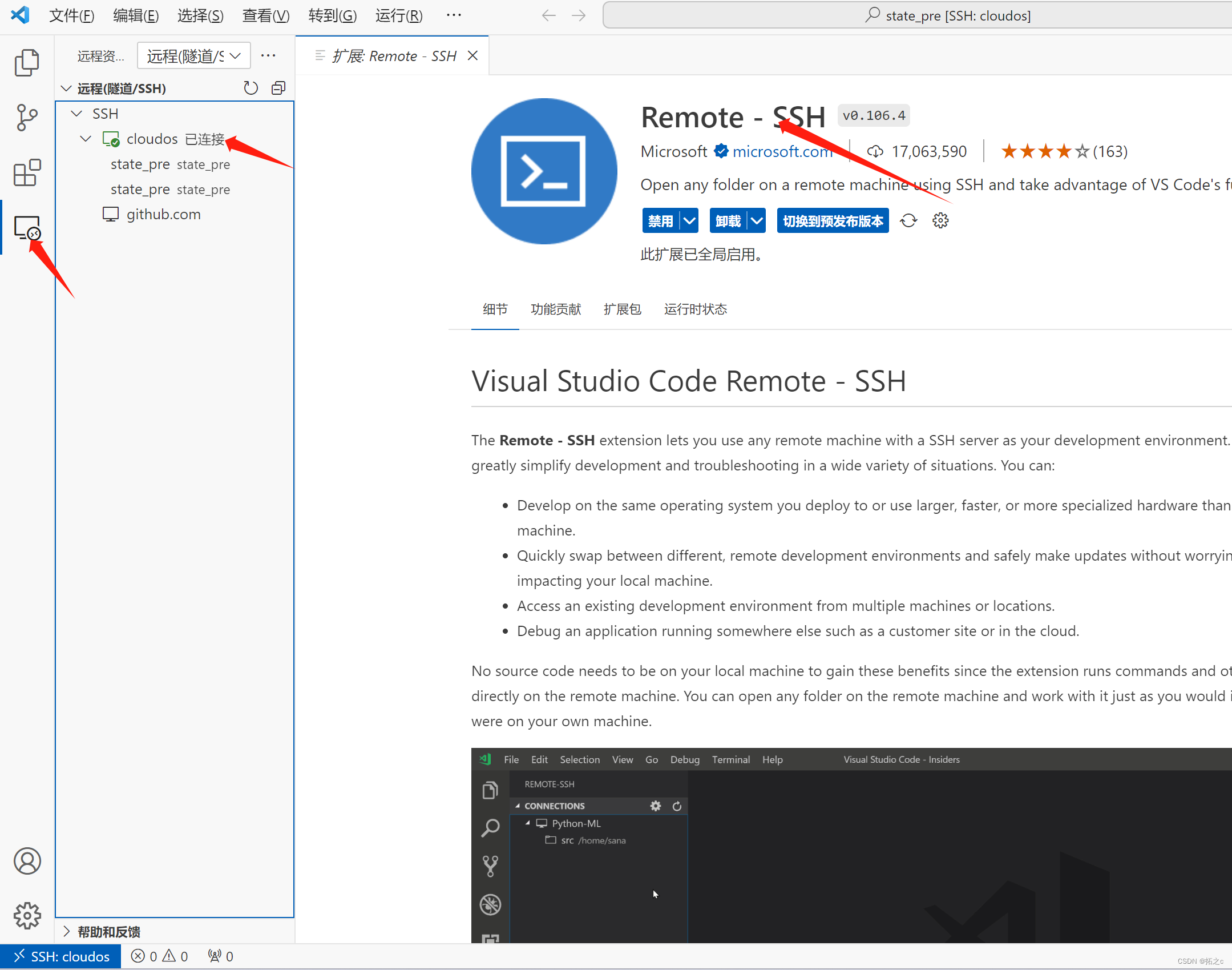Click the Microsoft publisher name
This screenshot has width=1232, height=970.
tap(674, 151)
